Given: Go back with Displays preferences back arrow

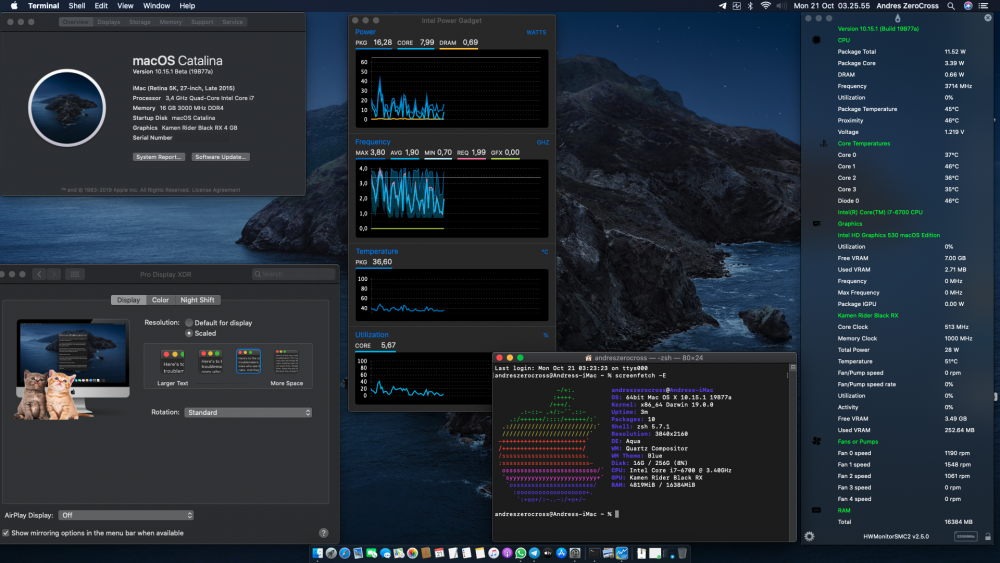Looking at the screenshot, I should click(40, 274).
